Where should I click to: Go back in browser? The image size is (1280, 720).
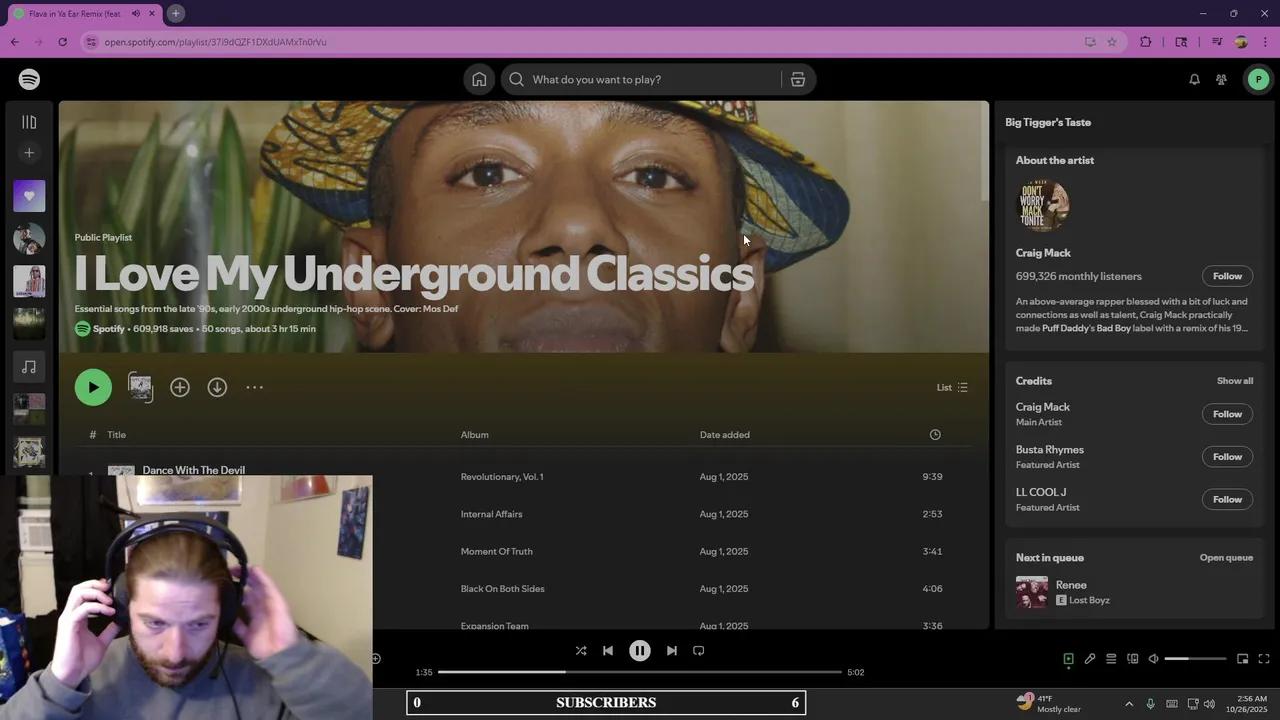pos(14,42)
